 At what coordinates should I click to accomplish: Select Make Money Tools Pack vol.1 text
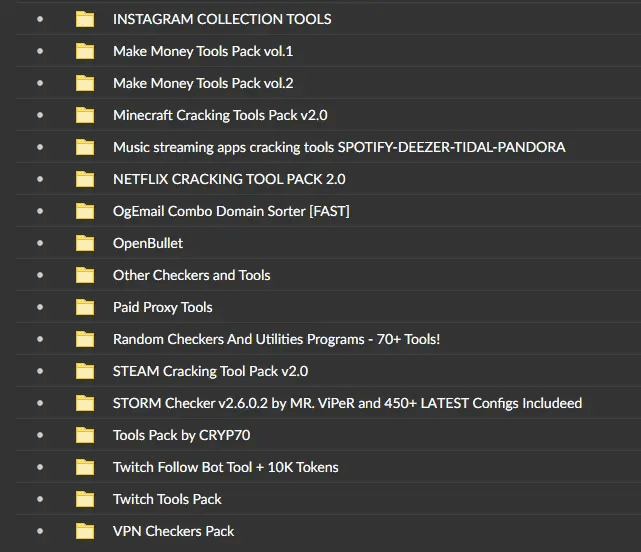coord(203,51)
